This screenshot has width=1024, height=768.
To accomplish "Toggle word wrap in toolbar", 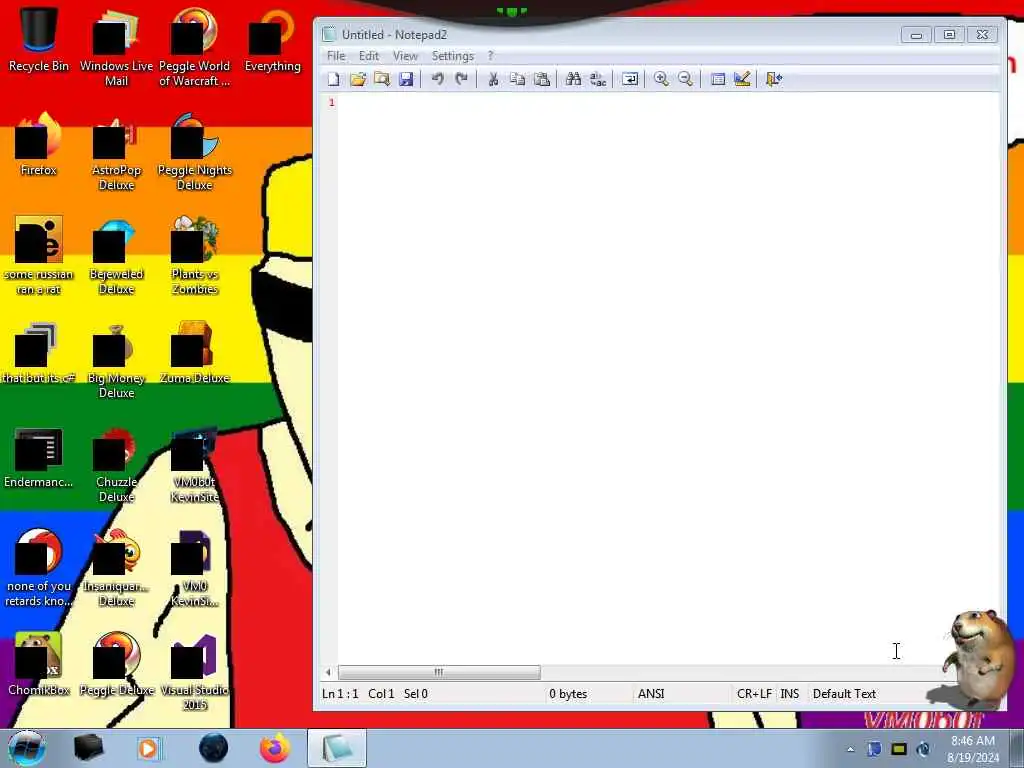I will click(630, 79).
